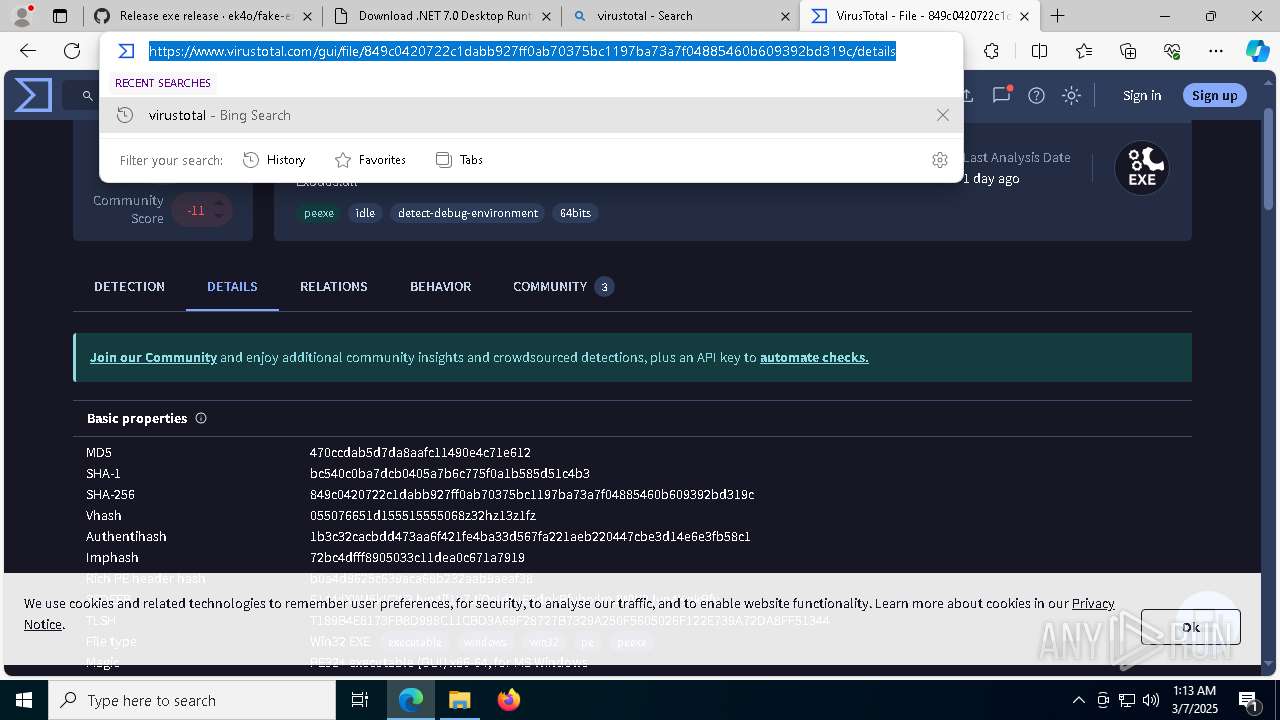Launch the Copilot sidebar
1280x720 pixels.
(x=1257, y=51)
